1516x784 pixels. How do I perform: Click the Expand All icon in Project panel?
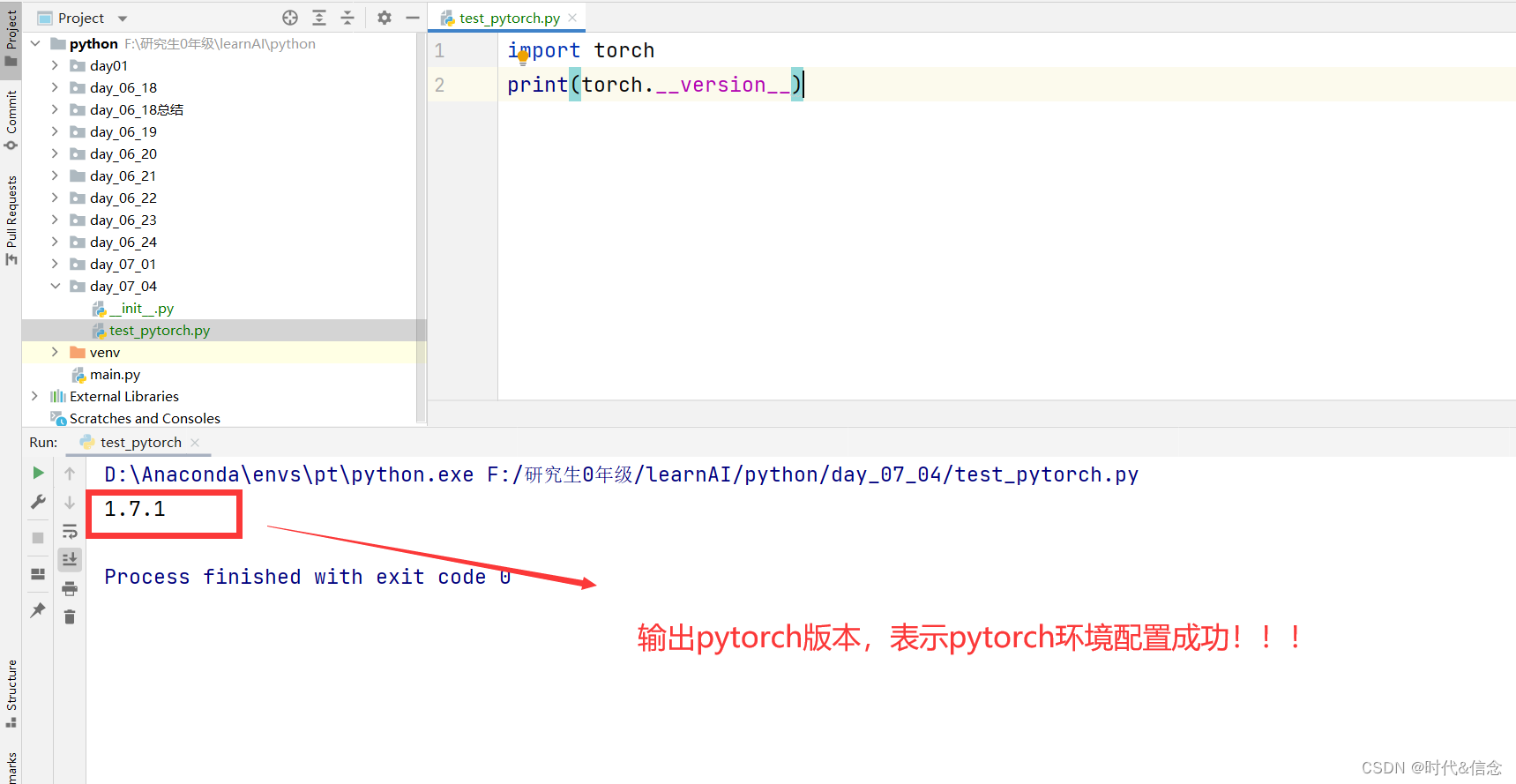point(319,18)
